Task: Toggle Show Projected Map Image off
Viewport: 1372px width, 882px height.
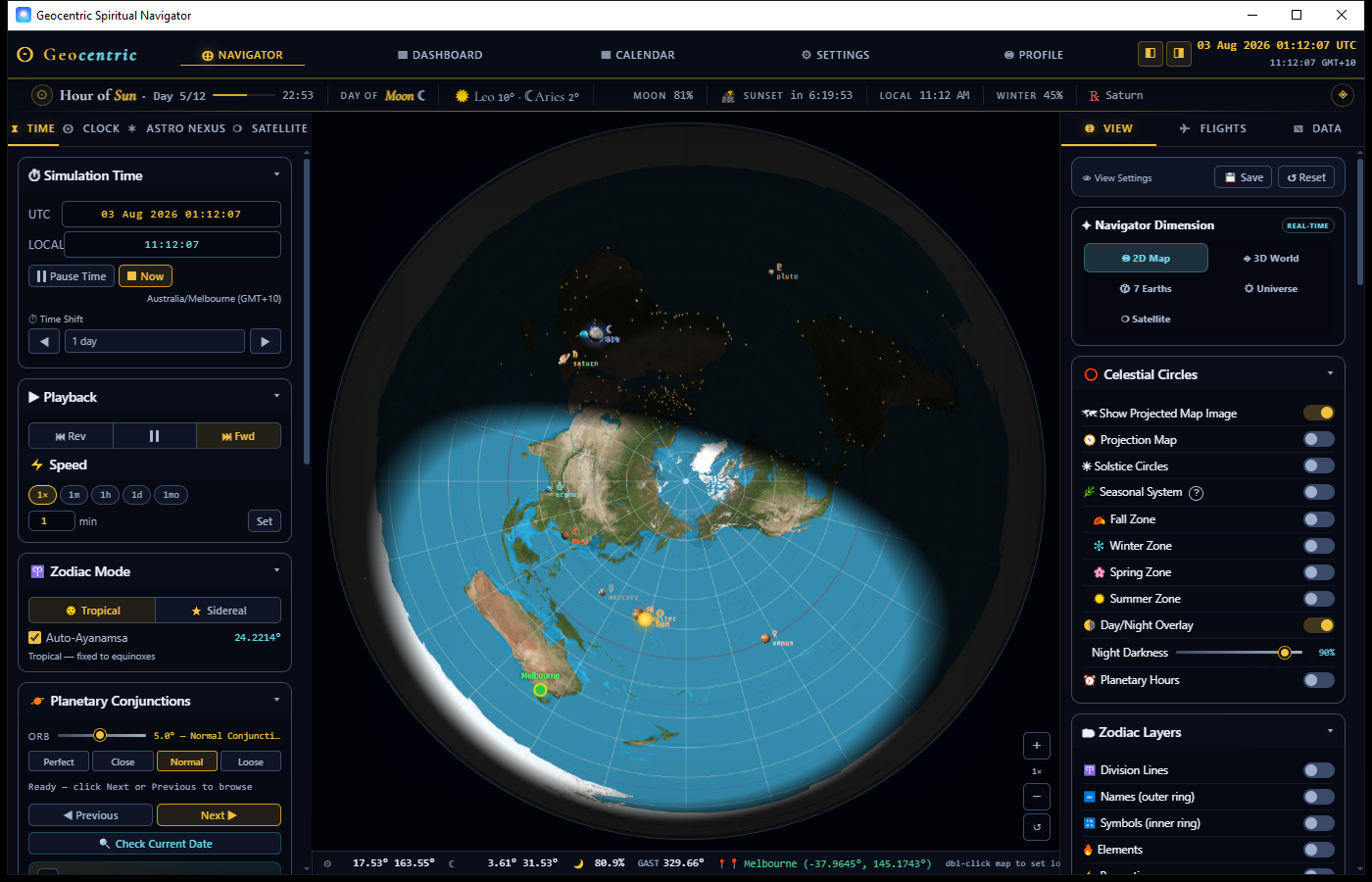Action: 1319,413
